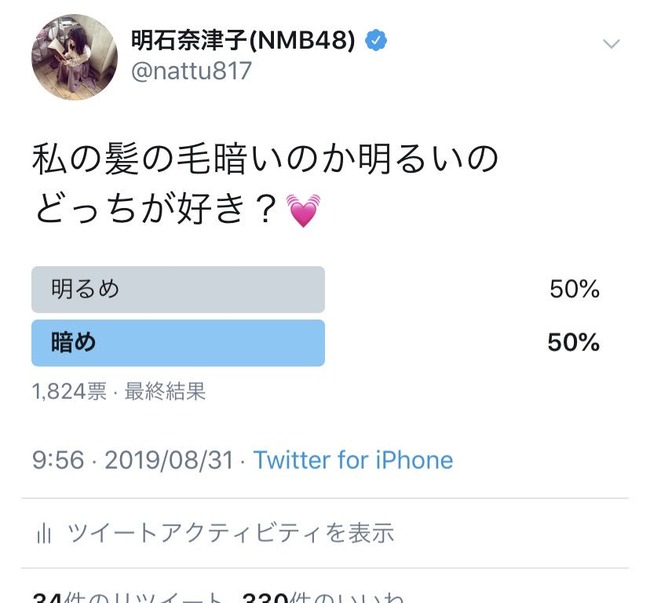This screenshot has height=603, width=650.
Task: Open the likes count list
Action: coord(322,597)
